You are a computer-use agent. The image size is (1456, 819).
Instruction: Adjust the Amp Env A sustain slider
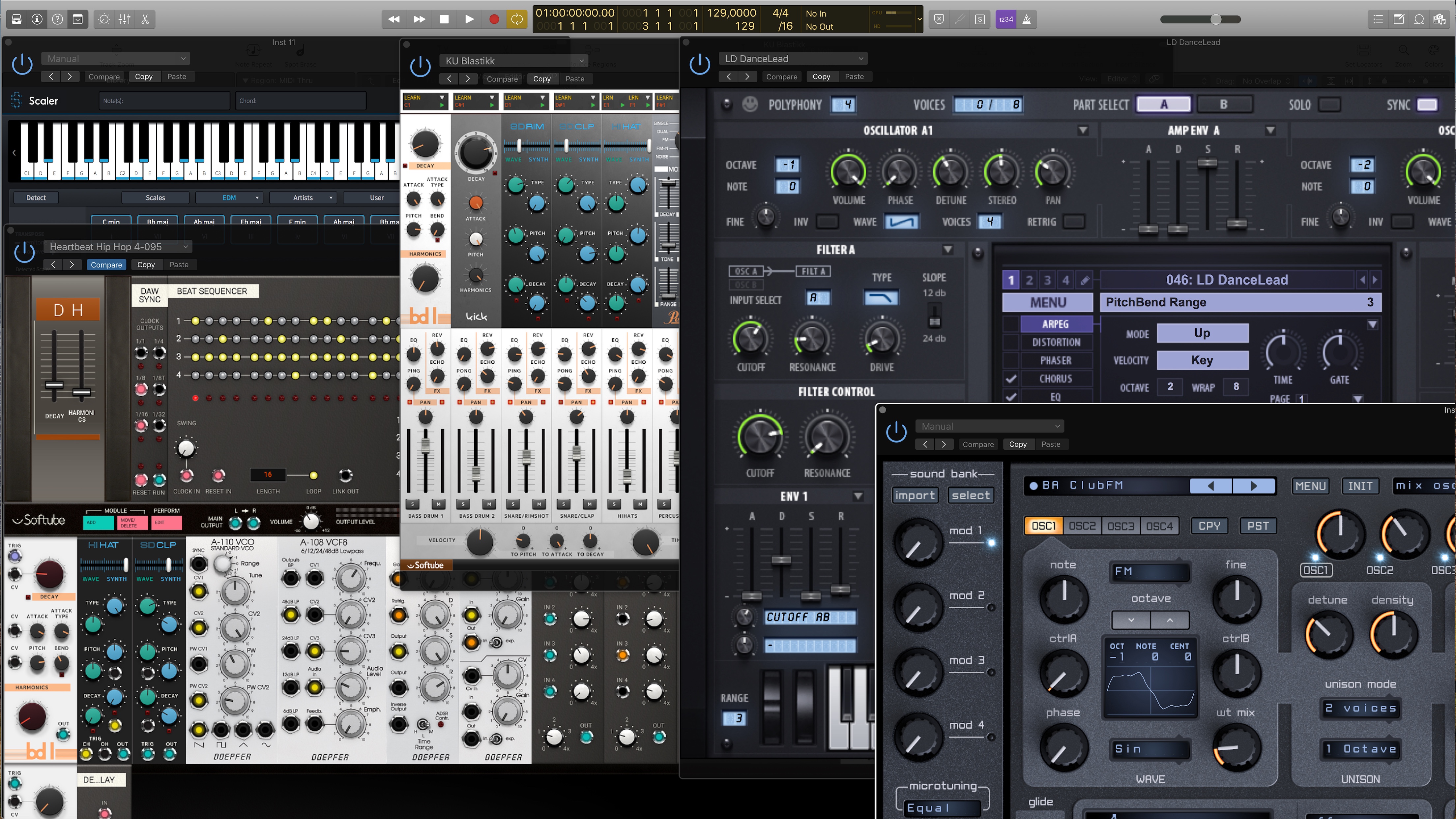click(x=1207, y=163)
